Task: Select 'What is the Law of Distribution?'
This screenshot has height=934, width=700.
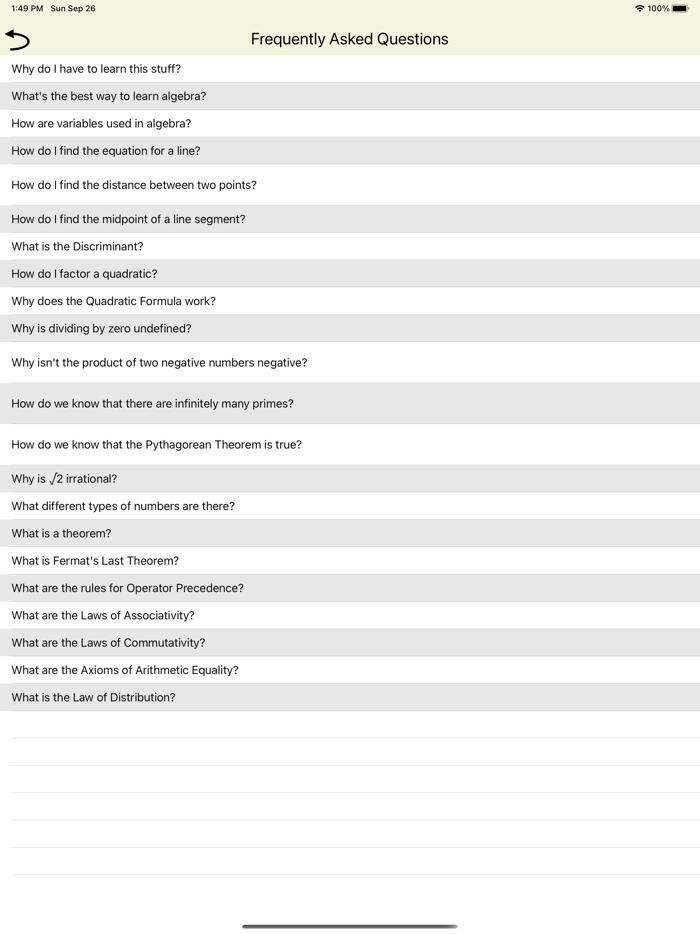Action: [x=93, y=697]
